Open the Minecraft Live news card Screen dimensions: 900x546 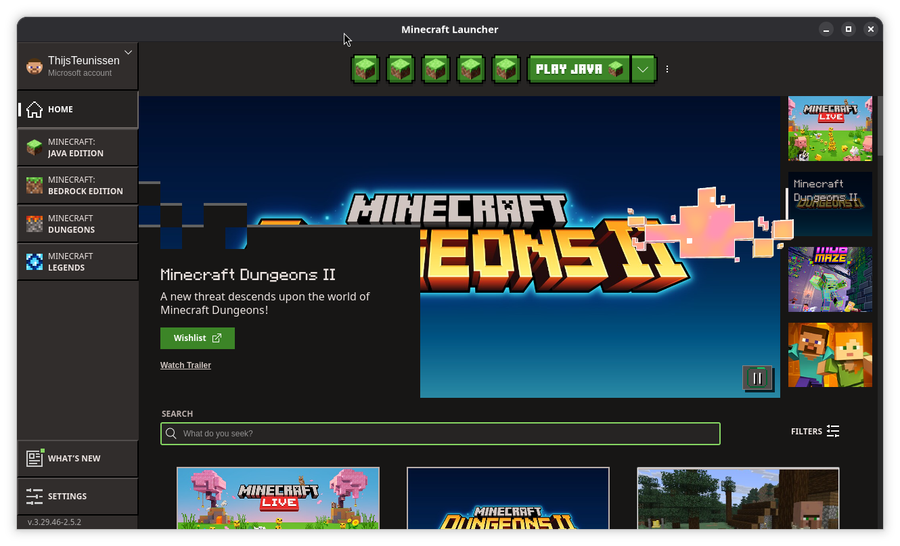point(278,498)
